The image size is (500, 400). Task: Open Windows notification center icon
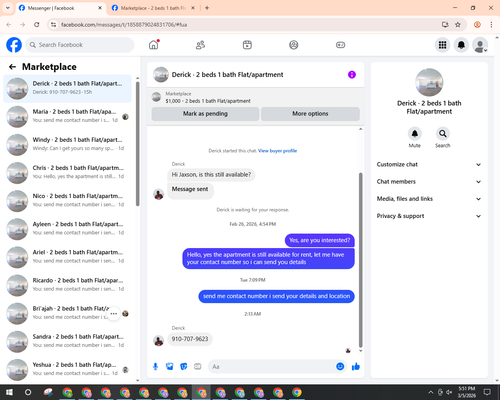tap(487, 392)
